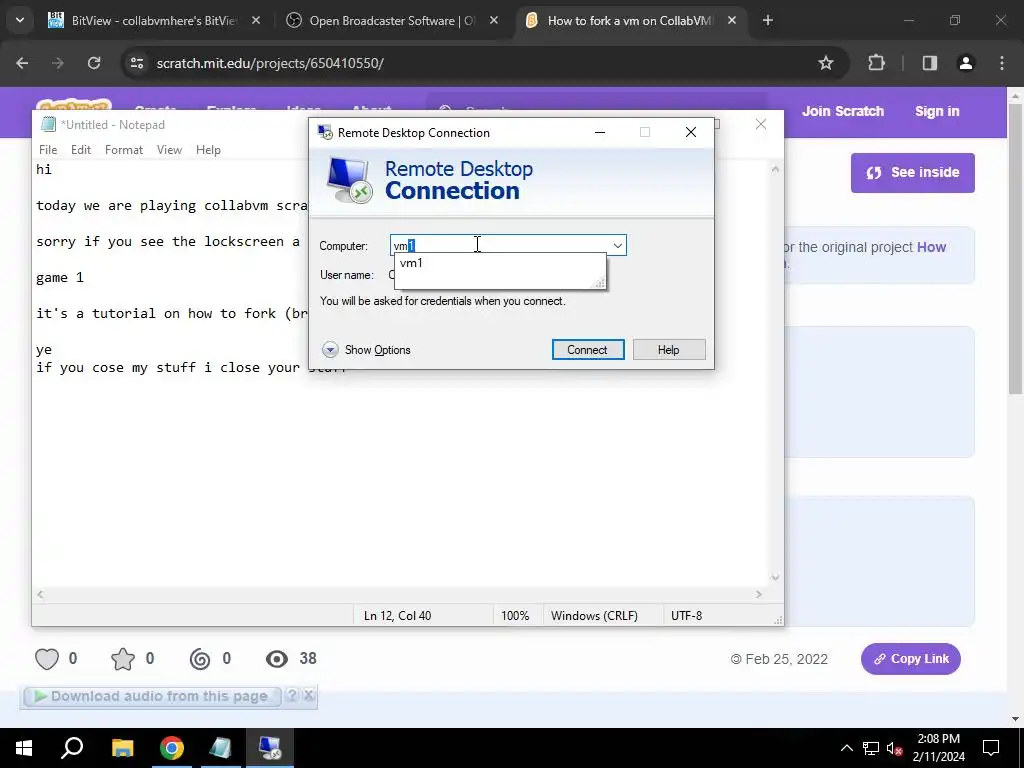Favorite the project with the star icon
The image size is (1024, 768).
click(123, 659)
